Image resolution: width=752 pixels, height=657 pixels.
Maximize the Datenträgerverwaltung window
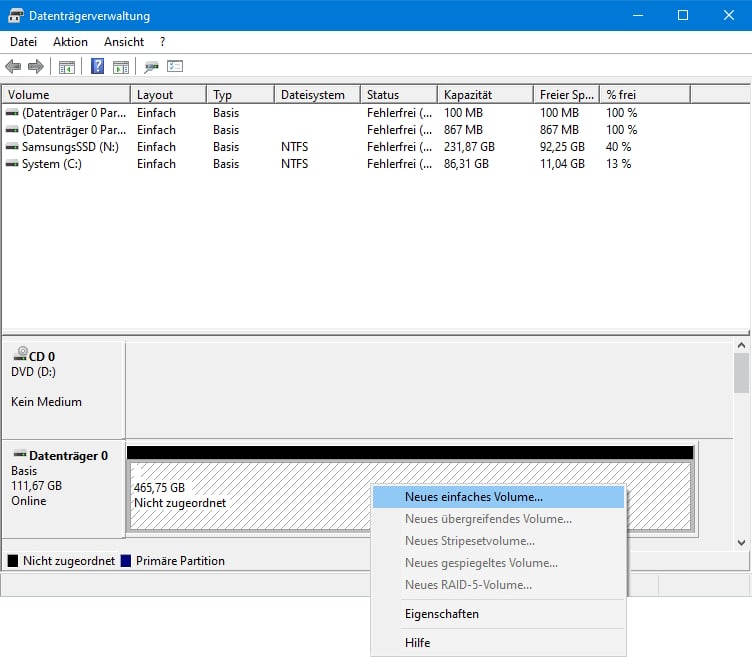click(x=683, y=15)
